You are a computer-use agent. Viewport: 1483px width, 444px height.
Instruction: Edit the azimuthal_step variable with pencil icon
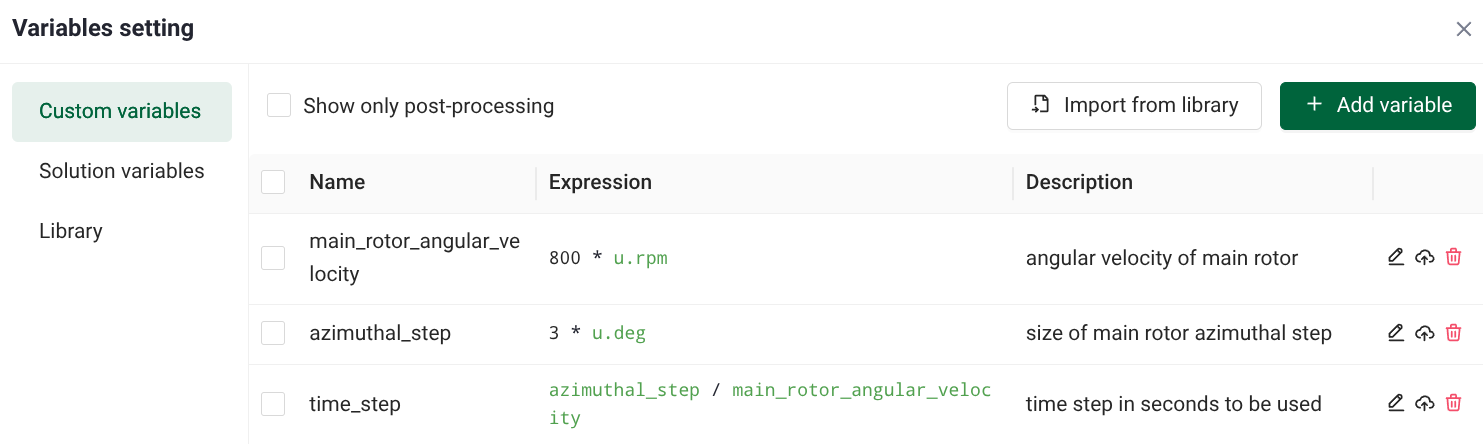(x=1396, y=333)
